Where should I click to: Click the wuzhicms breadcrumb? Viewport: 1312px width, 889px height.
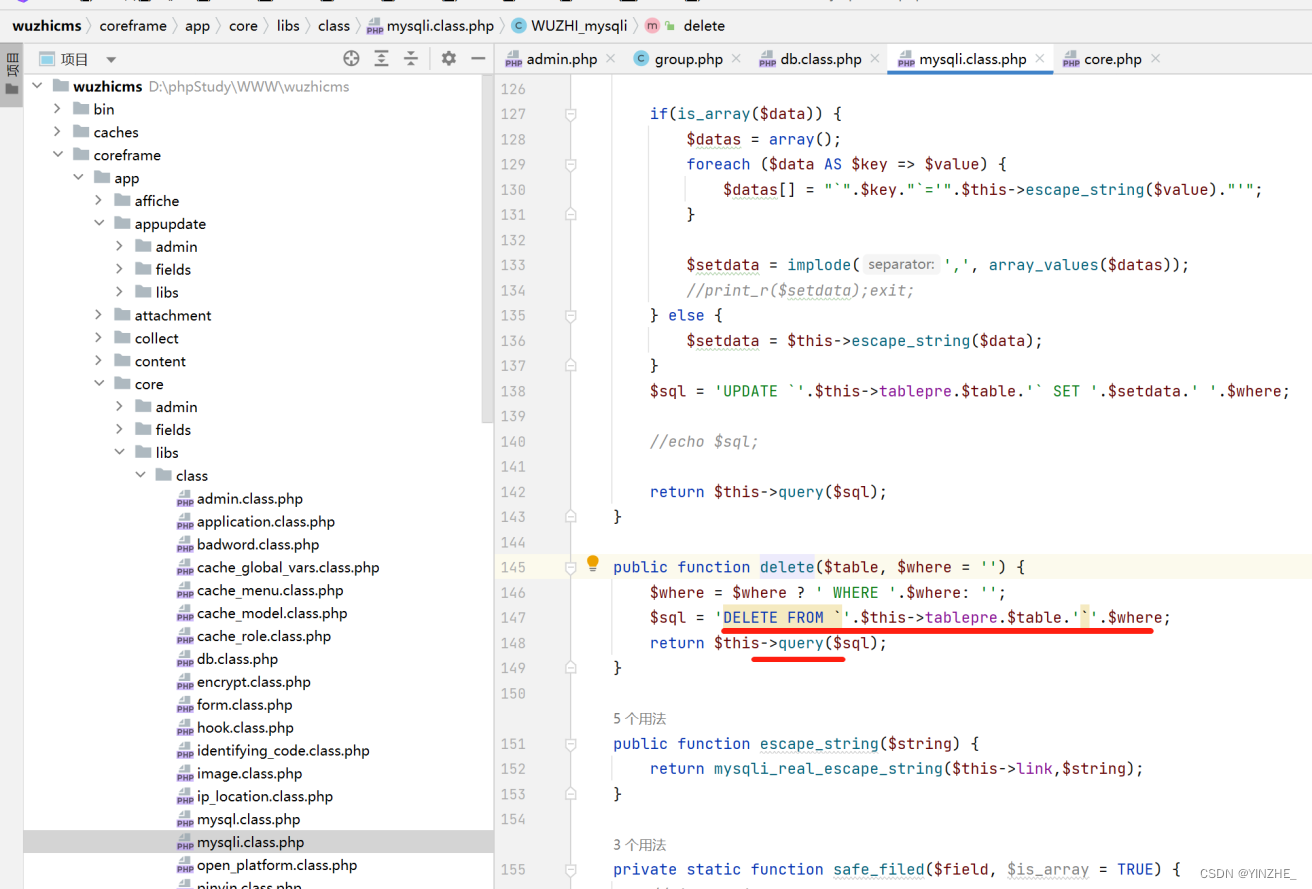(x=46, y=26)
